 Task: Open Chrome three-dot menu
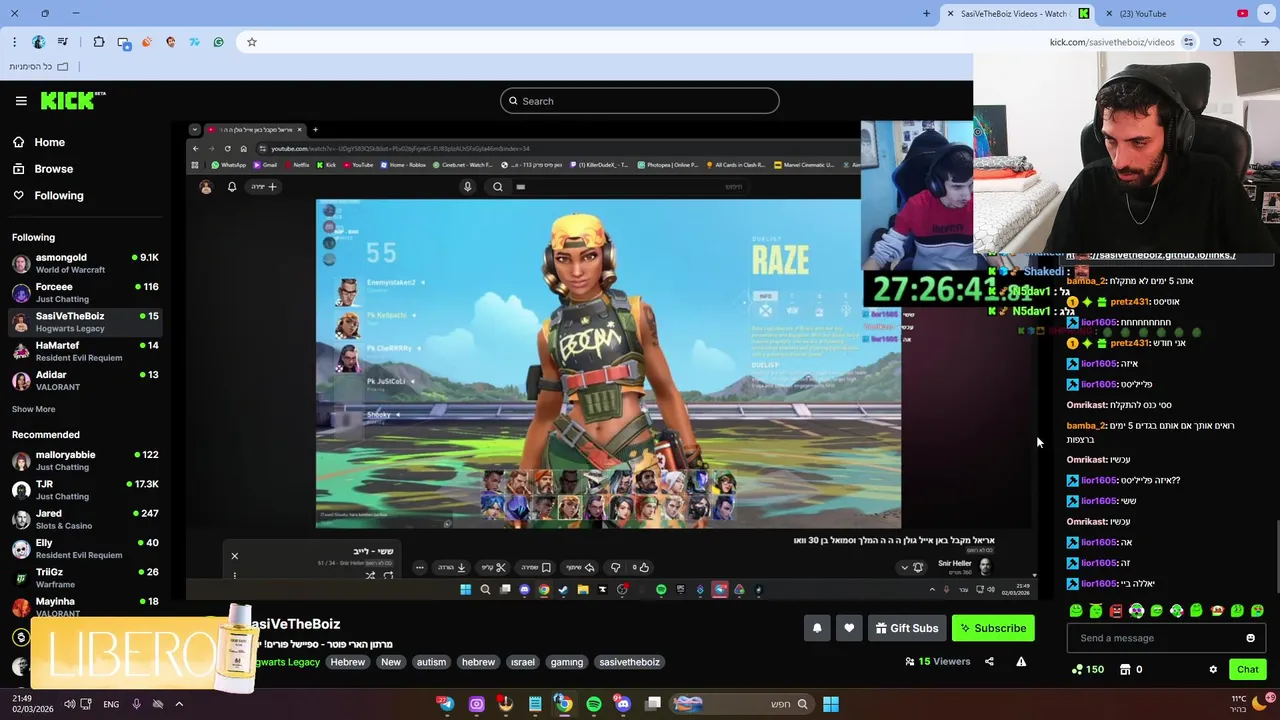14,42
